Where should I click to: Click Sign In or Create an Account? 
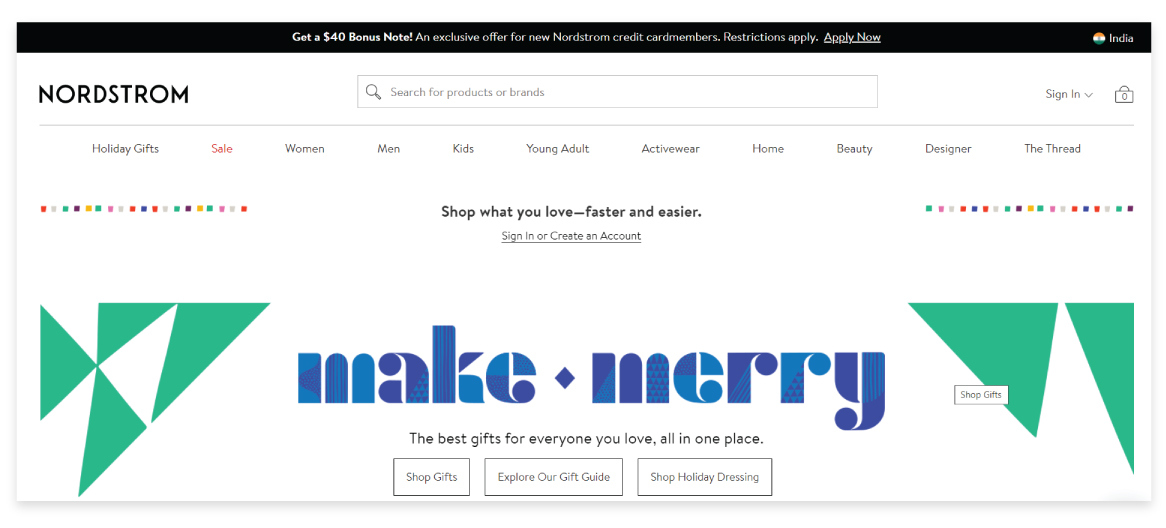tap(571, 236)
